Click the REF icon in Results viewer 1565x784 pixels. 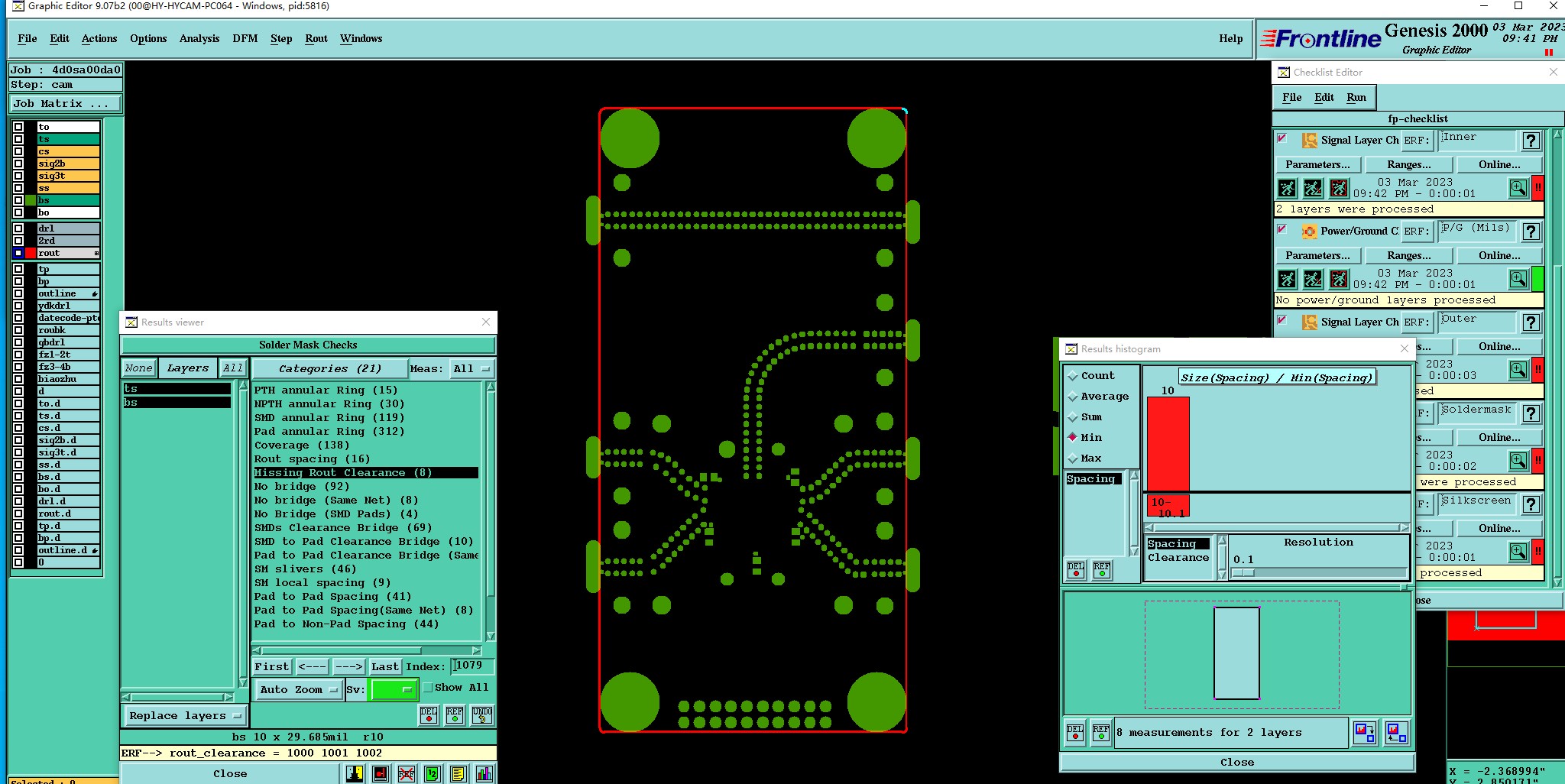click(x=455, y=715)
